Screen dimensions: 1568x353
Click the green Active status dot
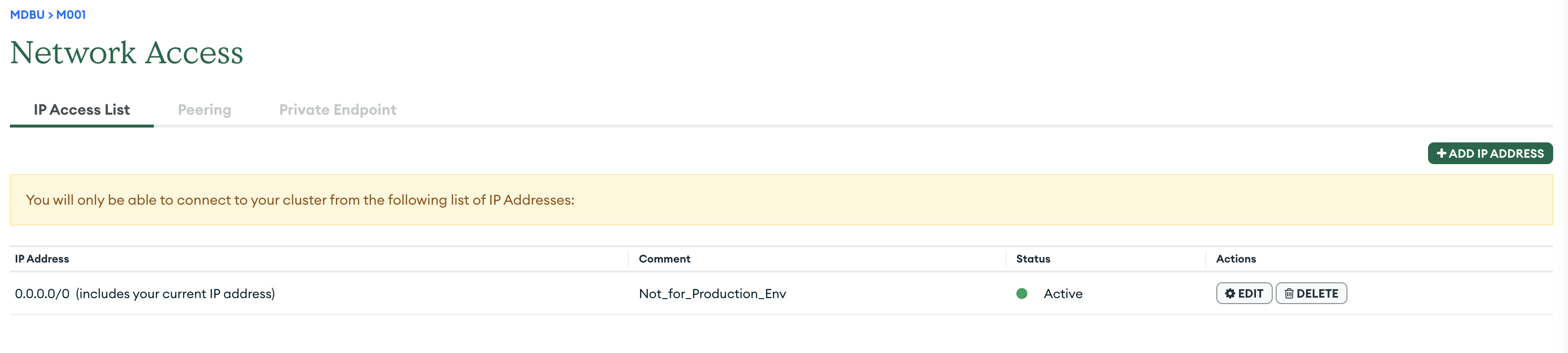pos(1021,293)
